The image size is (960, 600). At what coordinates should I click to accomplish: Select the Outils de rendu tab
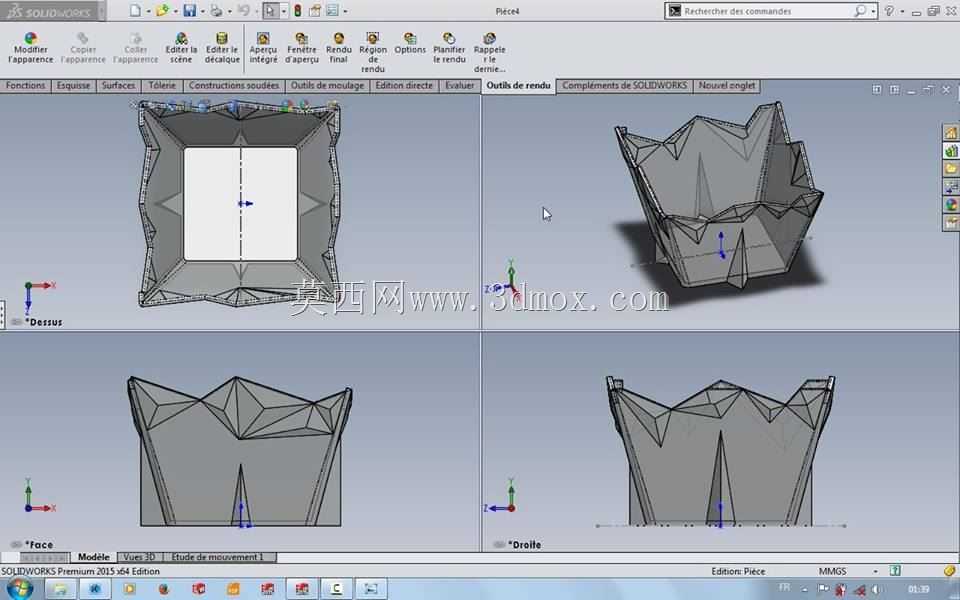tap(519, 86)
